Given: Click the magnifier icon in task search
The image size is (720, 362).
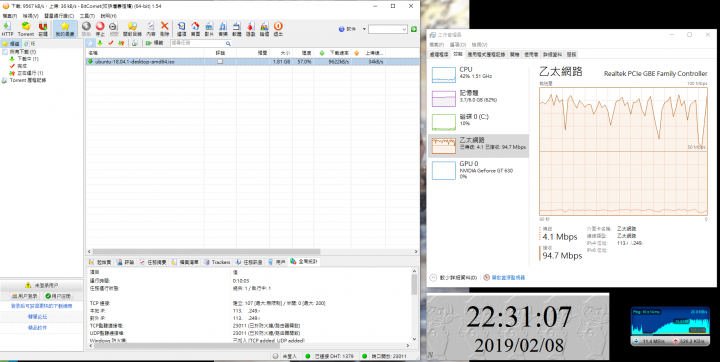Looking at the screenshot, I should 228,43.
